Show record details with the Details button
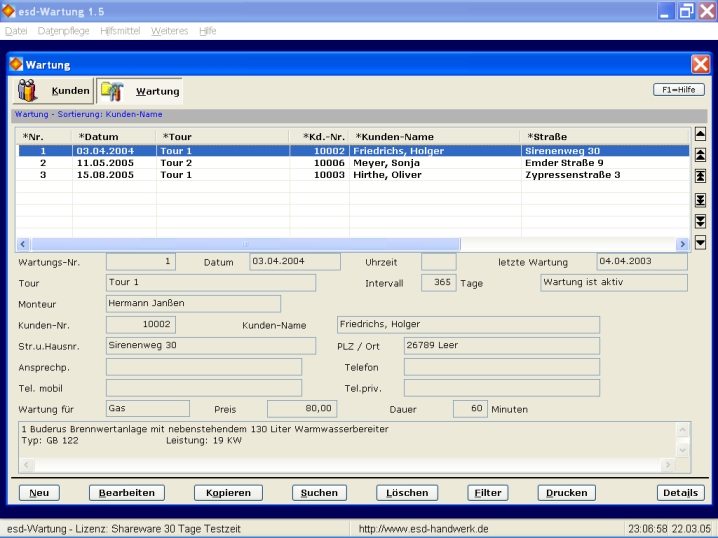Viewport: 718px width, 538px height. click(x=680, y=493)
